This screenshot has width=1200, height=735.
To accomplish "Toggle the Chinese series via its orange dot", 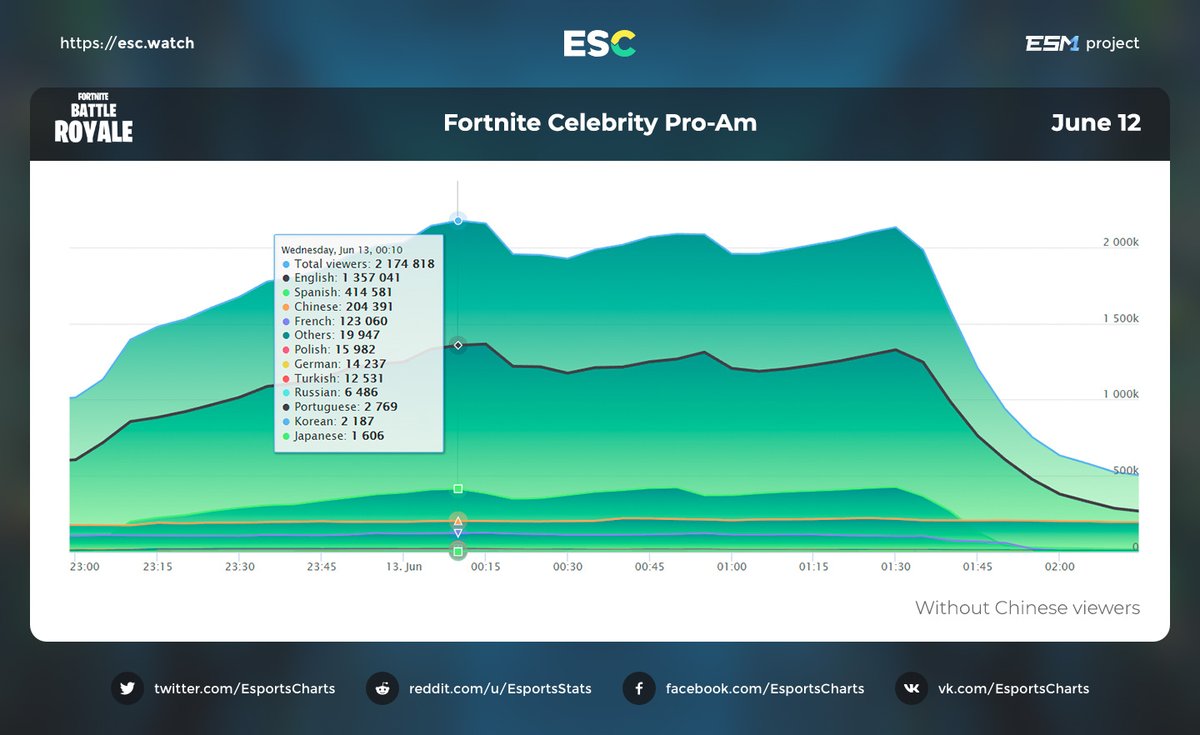I will pos(286,306).
